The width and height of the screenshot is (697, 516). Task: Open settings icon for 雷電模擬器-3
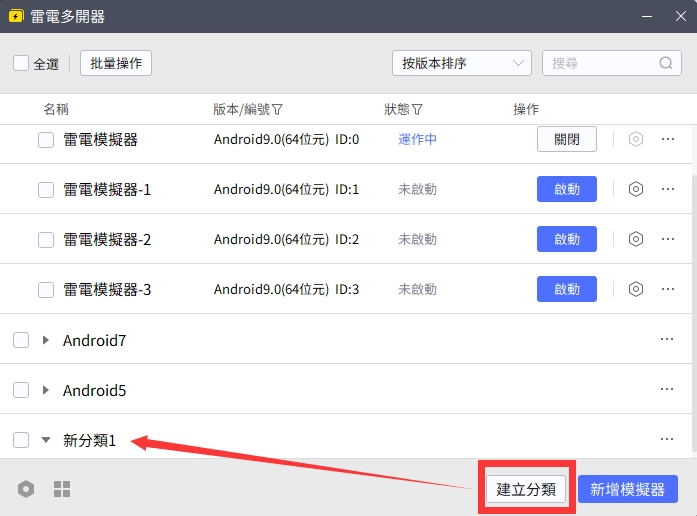coord(636,289)
